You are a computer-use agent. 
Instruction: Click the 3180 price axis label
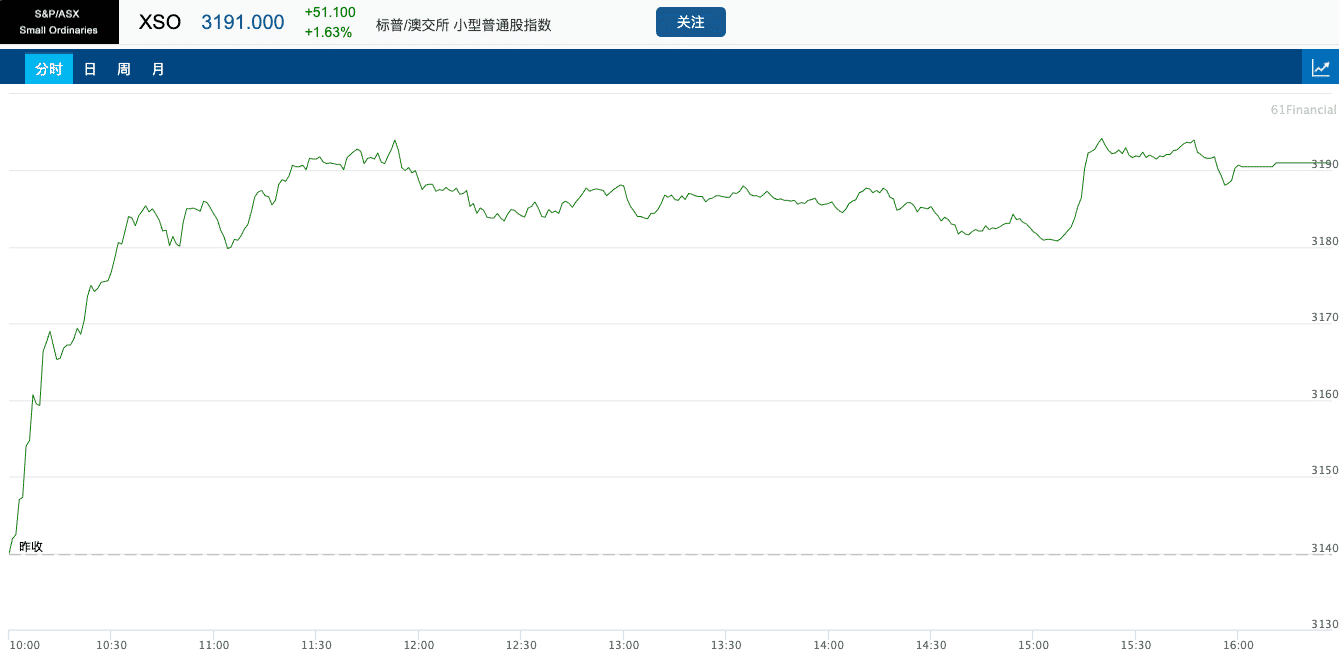[1324, 241]
